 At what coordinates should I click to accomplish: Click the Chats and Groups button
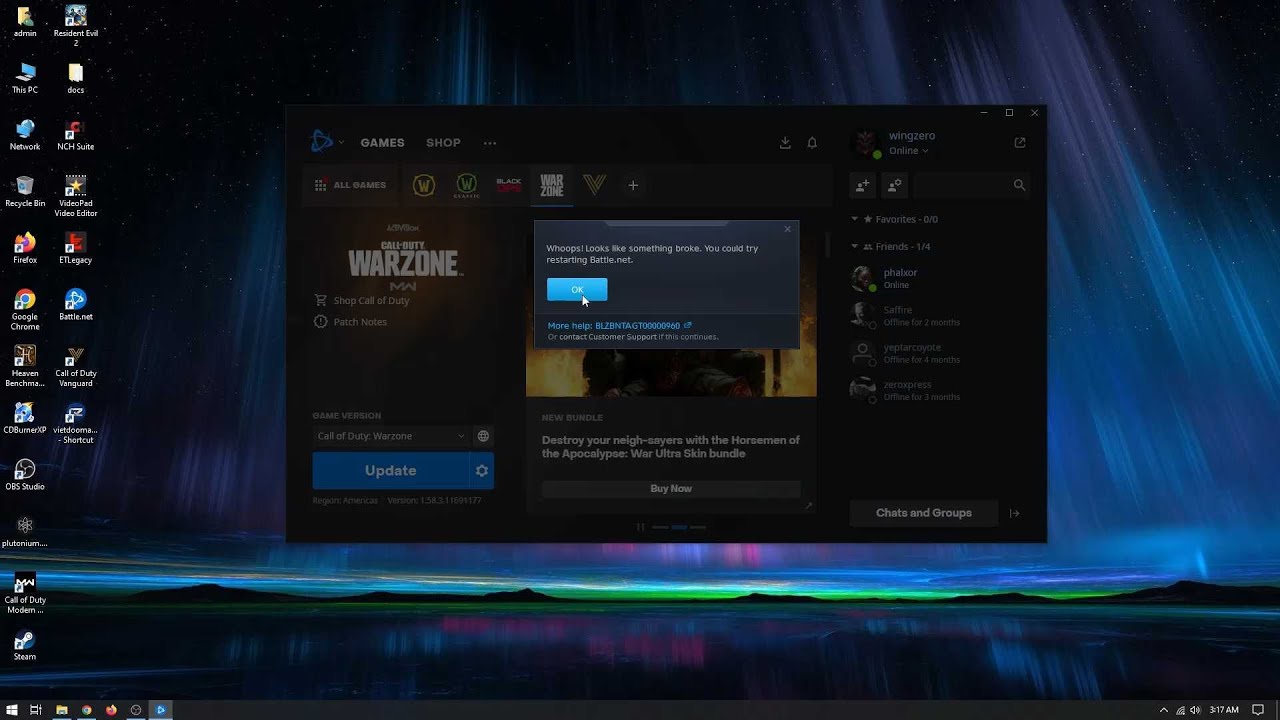[924, 513]
